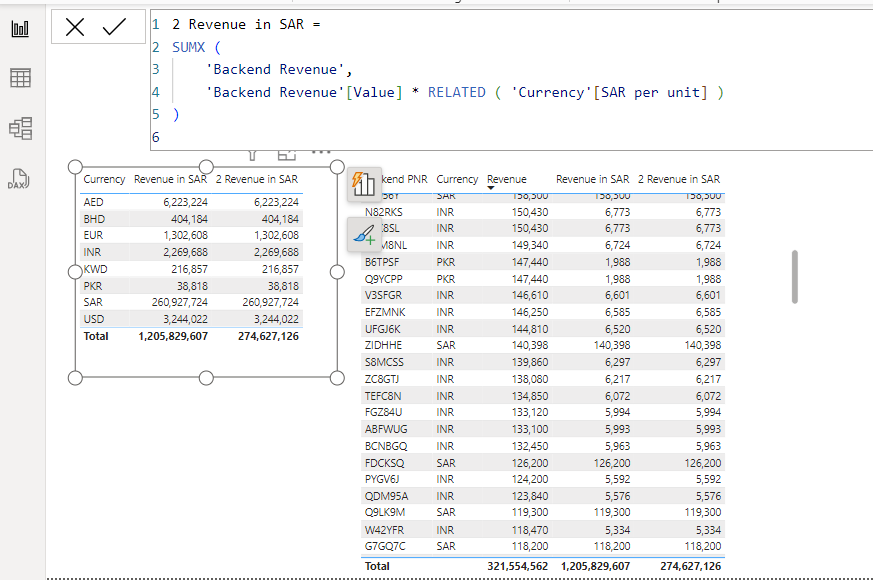Click the top-left resize handle of the selected visual
873x580 pixels.
(75, 167)
